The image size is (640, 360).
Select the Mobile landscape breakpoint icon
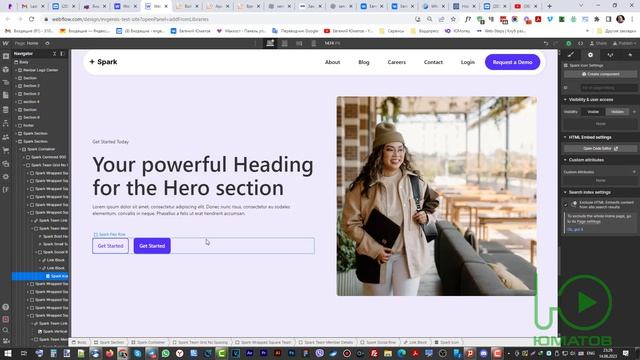[299, 43]
